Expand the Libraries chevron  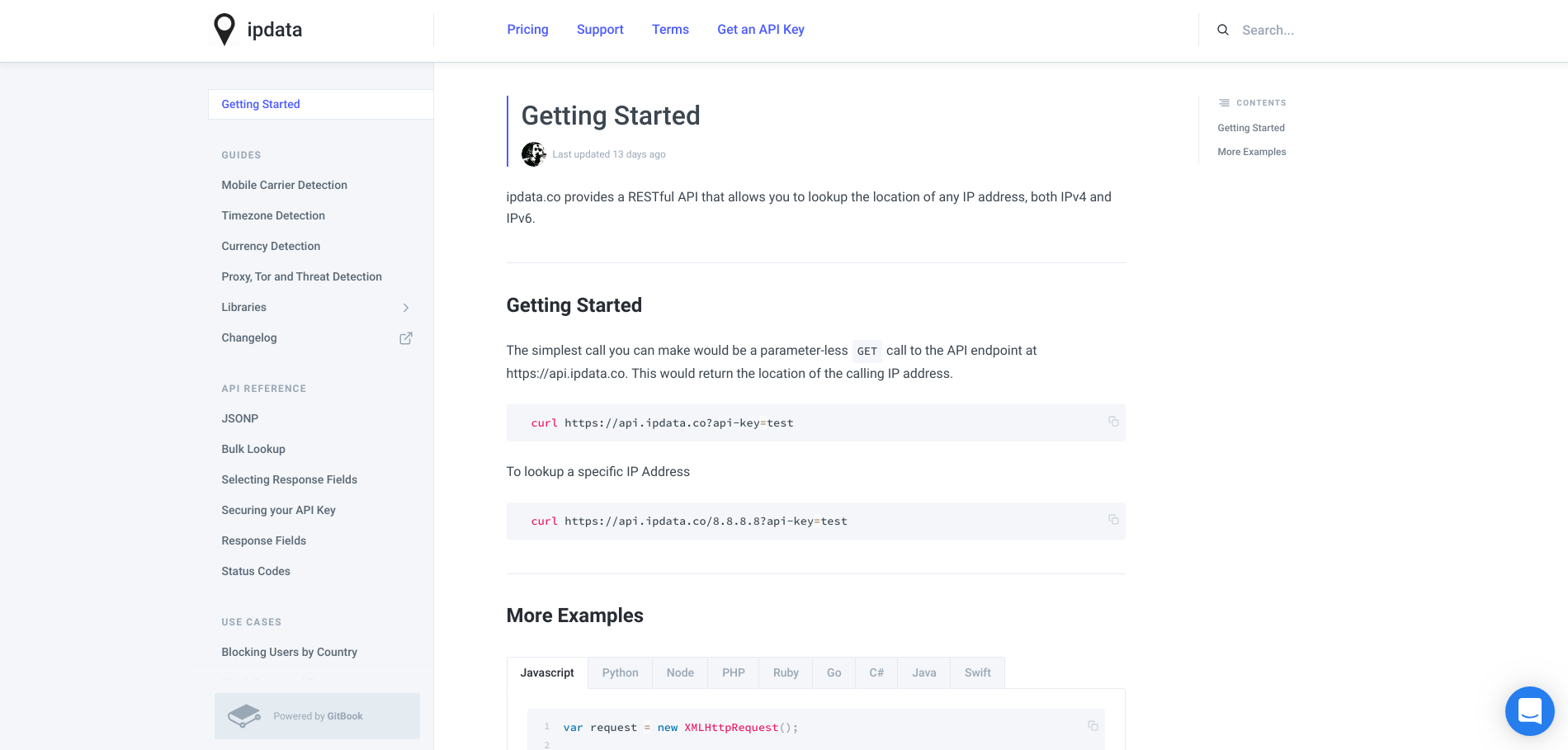(406, 308)
